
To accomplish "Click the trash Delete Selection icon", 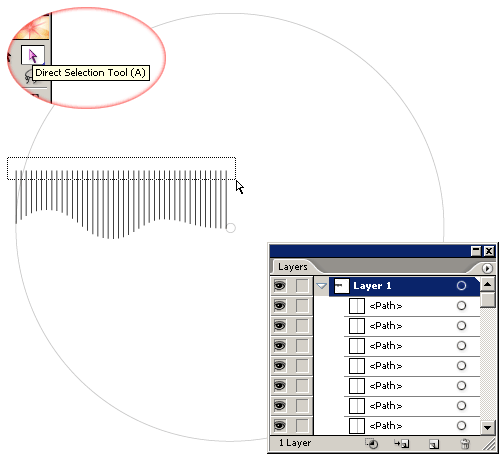I will [465, 444].
